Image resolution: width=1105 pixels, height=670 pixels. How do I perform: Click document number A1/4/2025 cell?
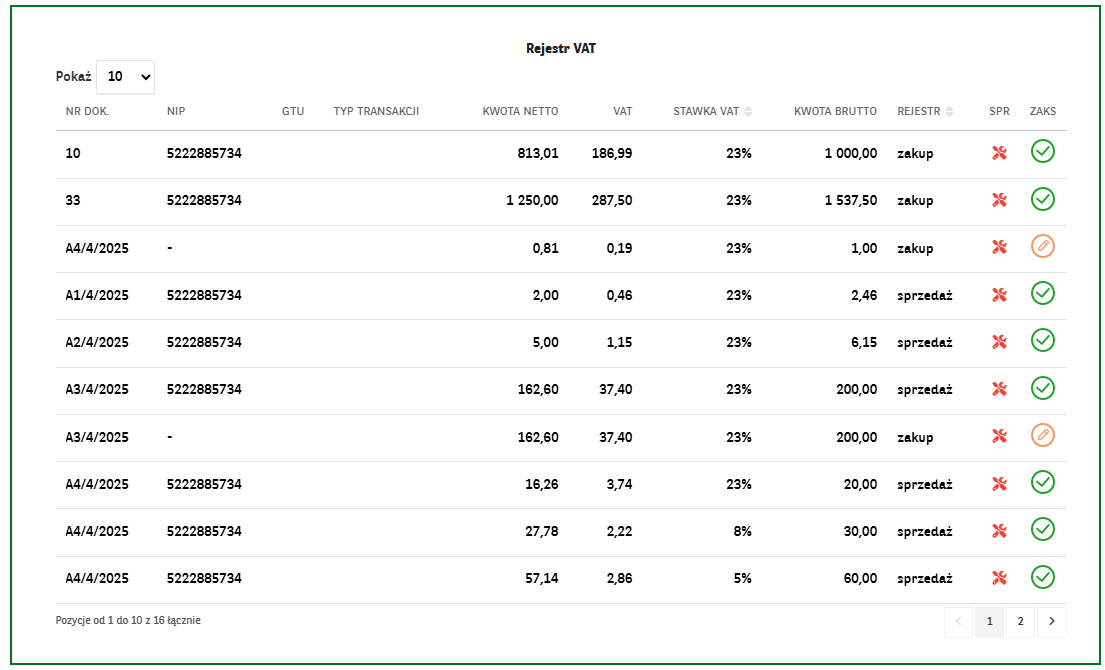97,295
